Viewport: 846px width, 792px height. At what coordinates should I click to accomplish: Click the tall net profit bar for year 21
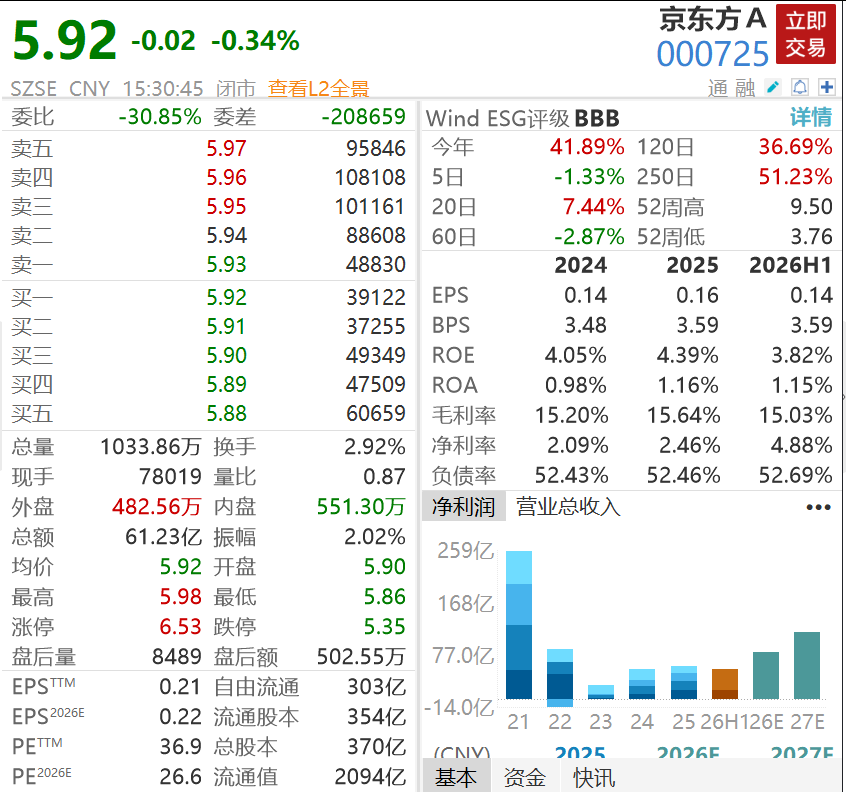pyautogui.click(x=519, y=625)
